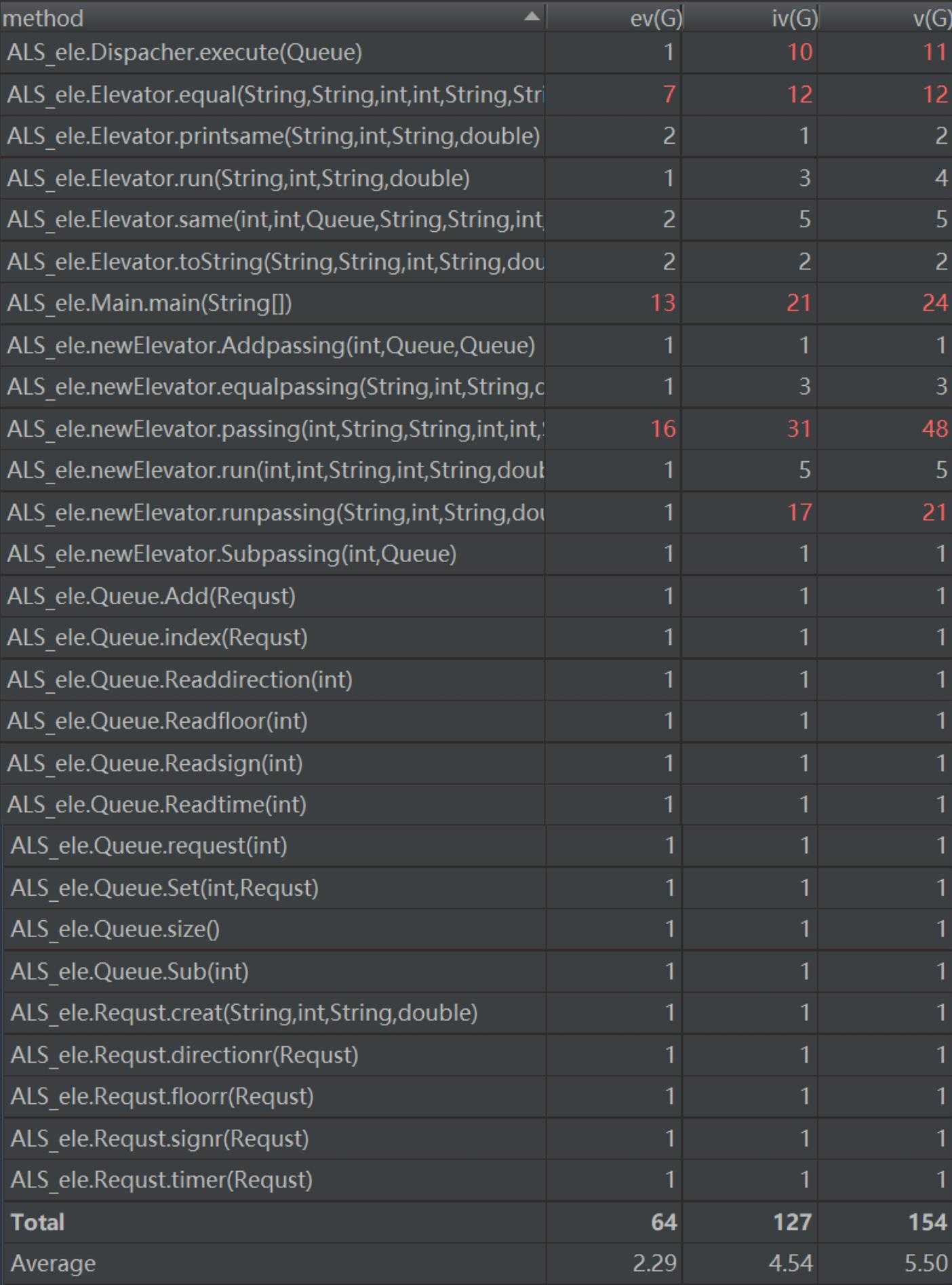952x1285 pixels.
Task: Click the total ev(G) value 64
Action: coord(664,1222)
